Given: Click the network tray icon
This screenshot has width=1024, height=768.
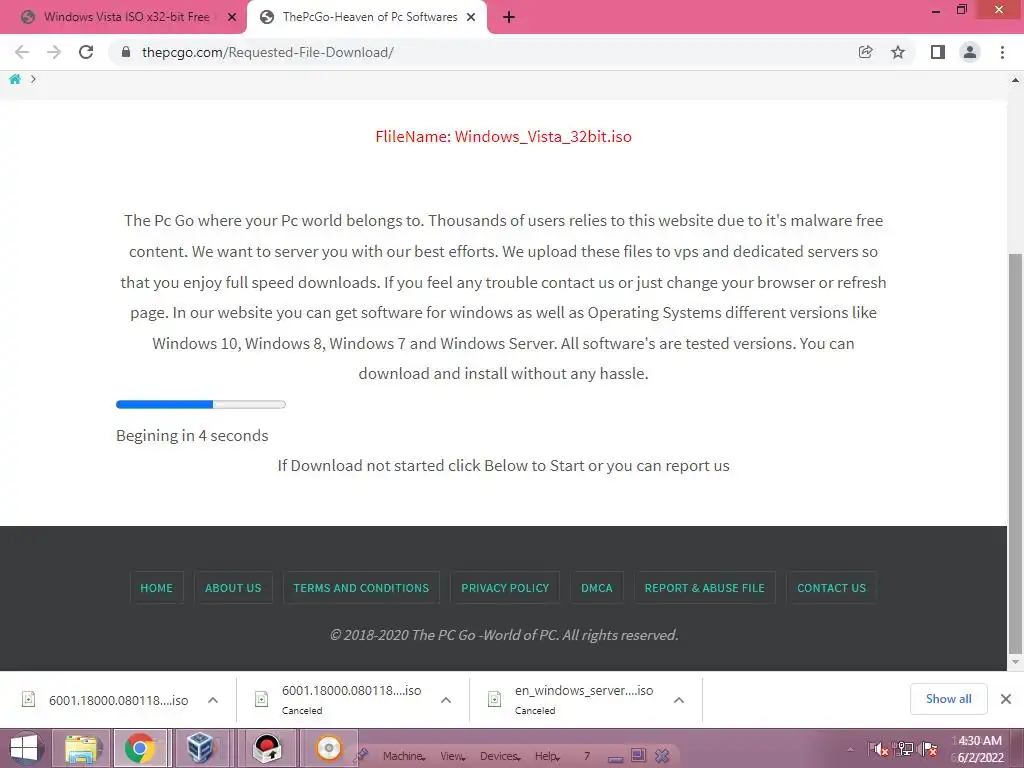Looking at the screenshot, I should click(905, 748).
